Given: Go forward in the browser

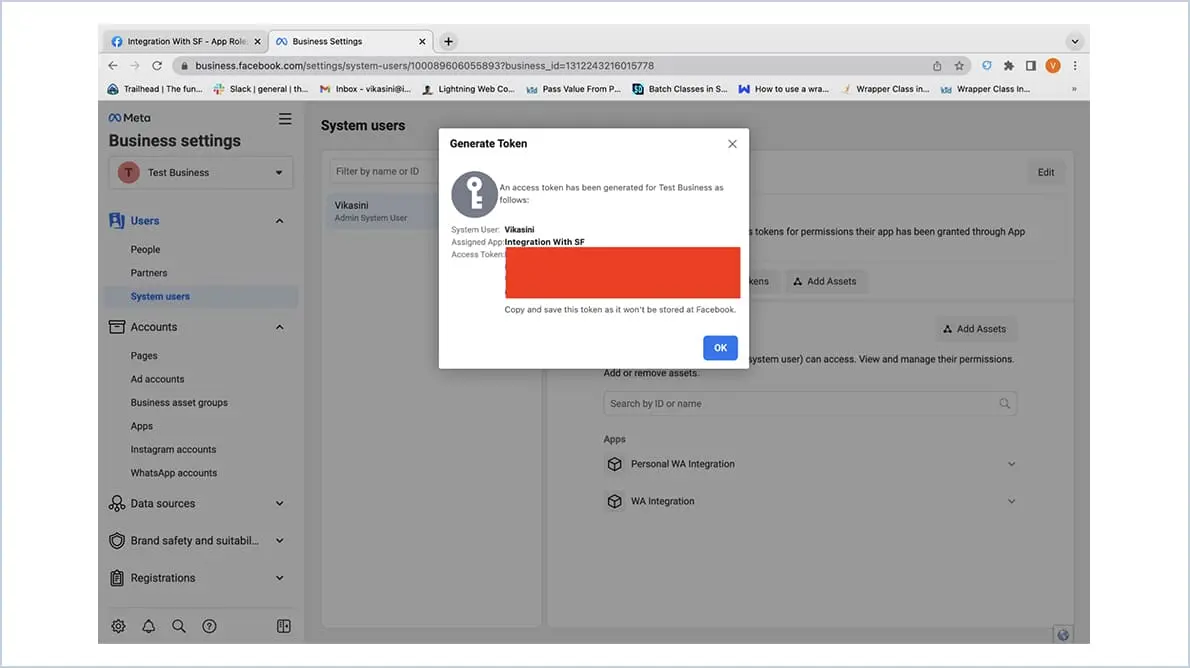Looking at the screenshot, I should click(134, 66).
